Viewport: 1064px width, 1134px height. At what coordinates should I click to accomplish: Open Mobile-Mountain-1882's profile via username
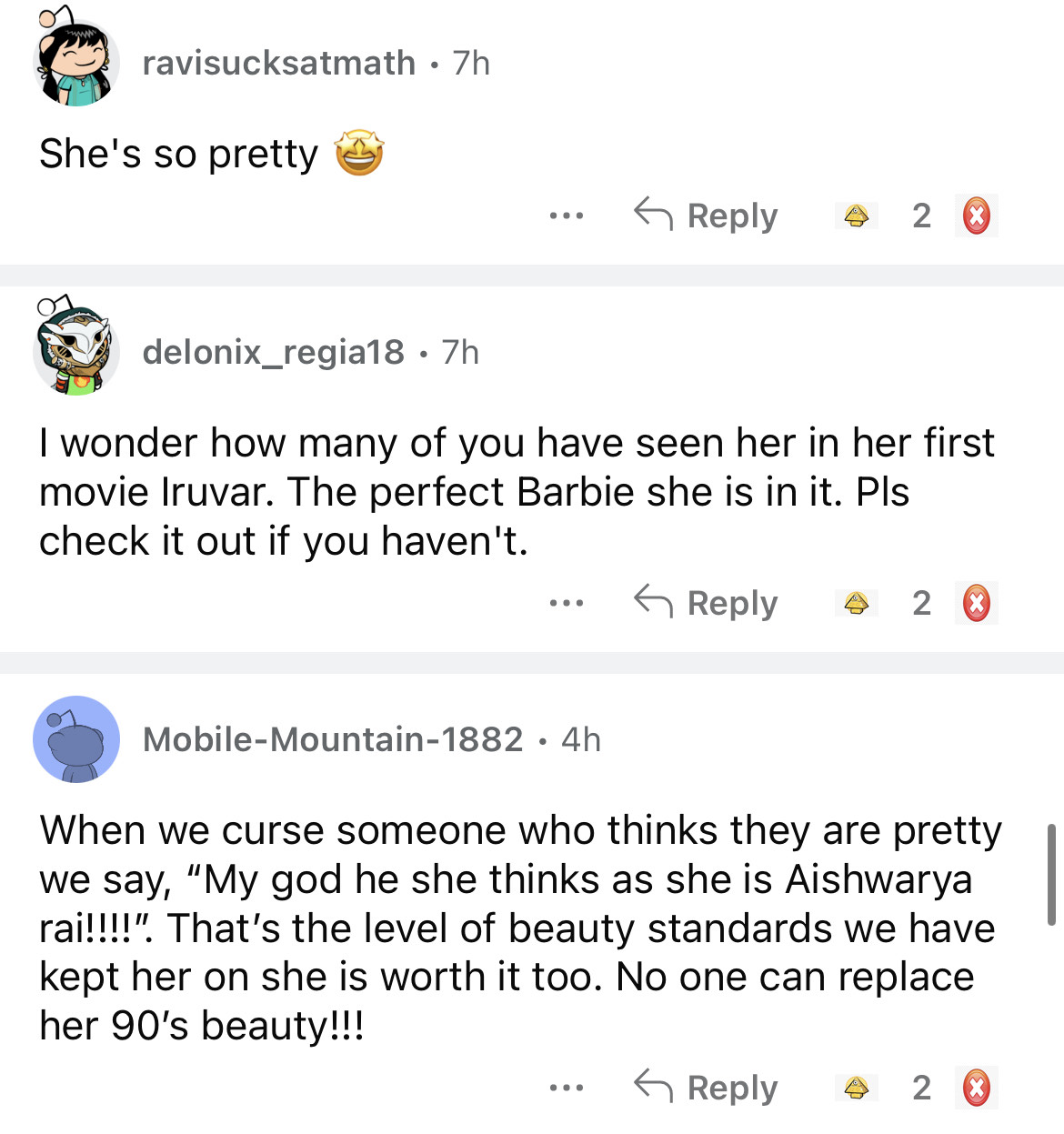tap(333, 739)
